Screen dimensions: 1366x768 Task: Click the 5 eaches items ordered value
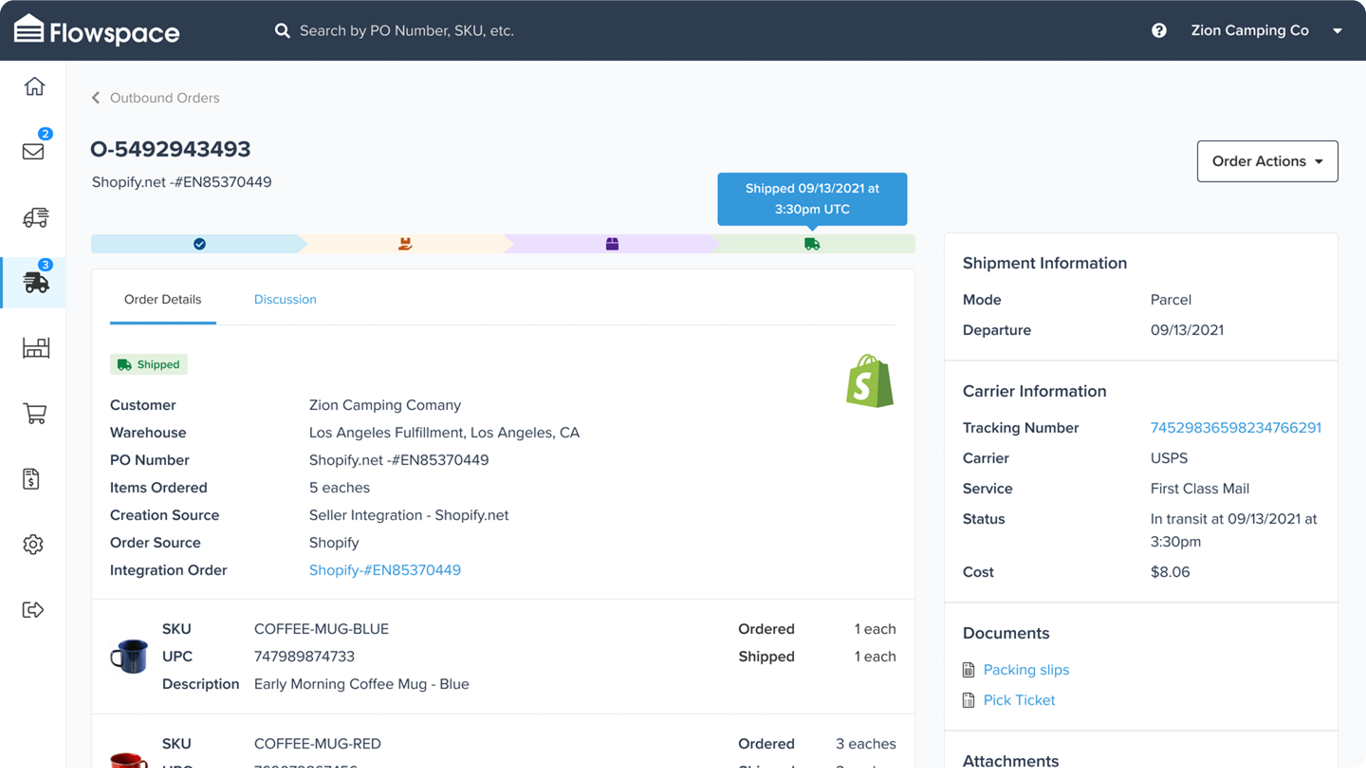339,488
